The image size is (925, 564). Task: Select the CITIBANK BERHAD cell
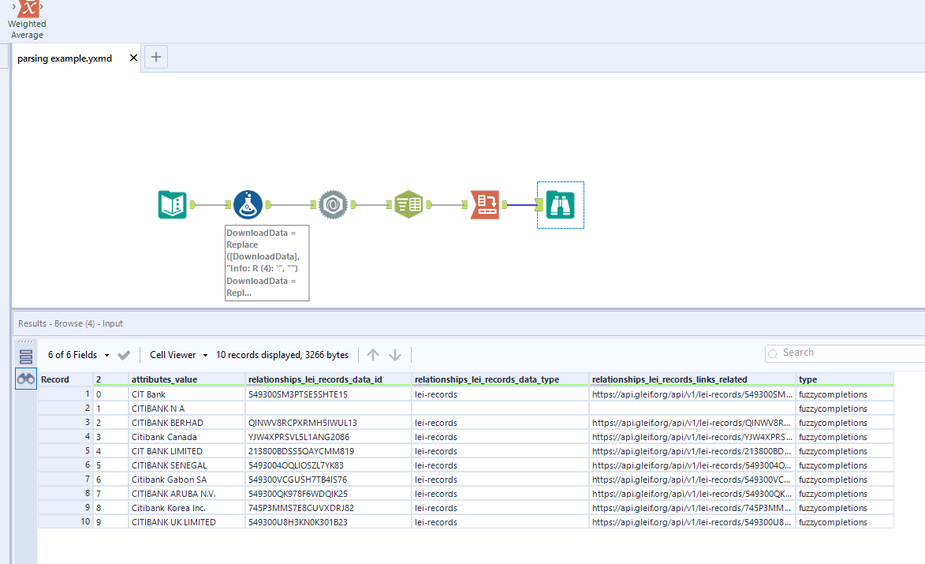[x=186, y=422]
